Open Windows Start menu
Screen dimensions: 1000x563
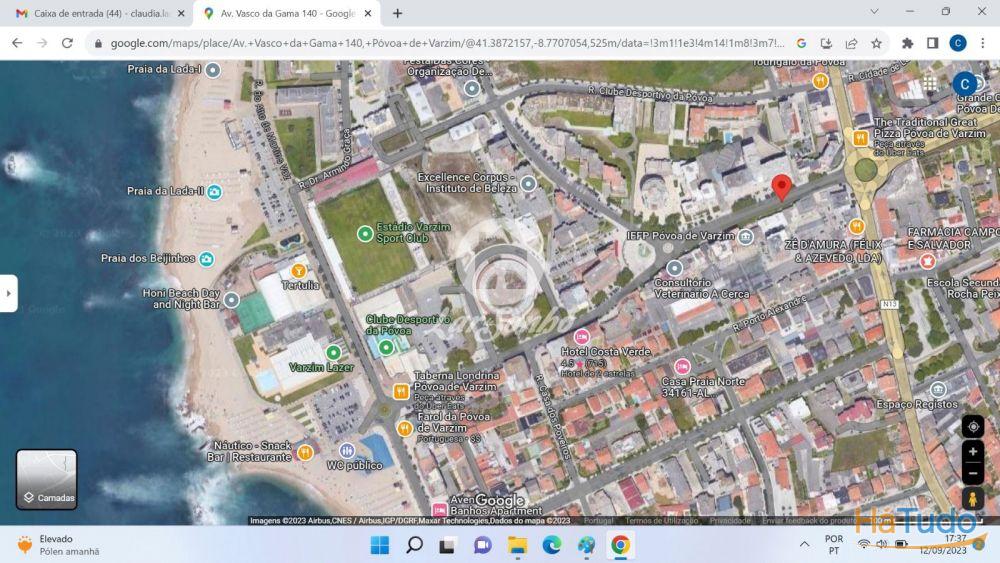pyautogui.click(x=380, y=545)
